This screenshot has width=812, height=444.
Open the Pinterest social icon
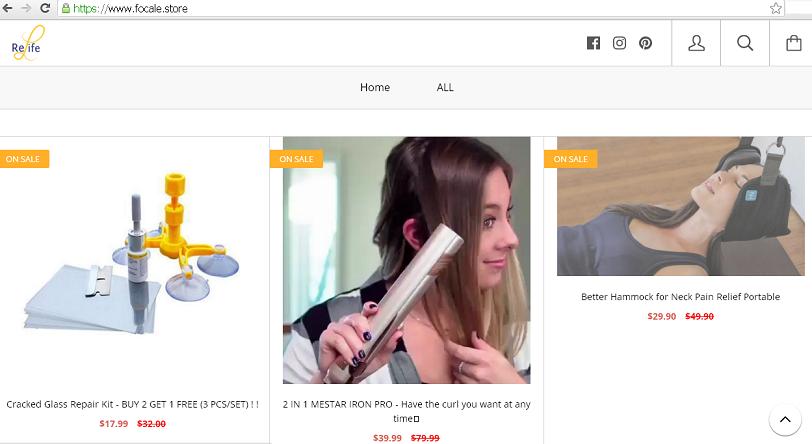click(646, 43)
